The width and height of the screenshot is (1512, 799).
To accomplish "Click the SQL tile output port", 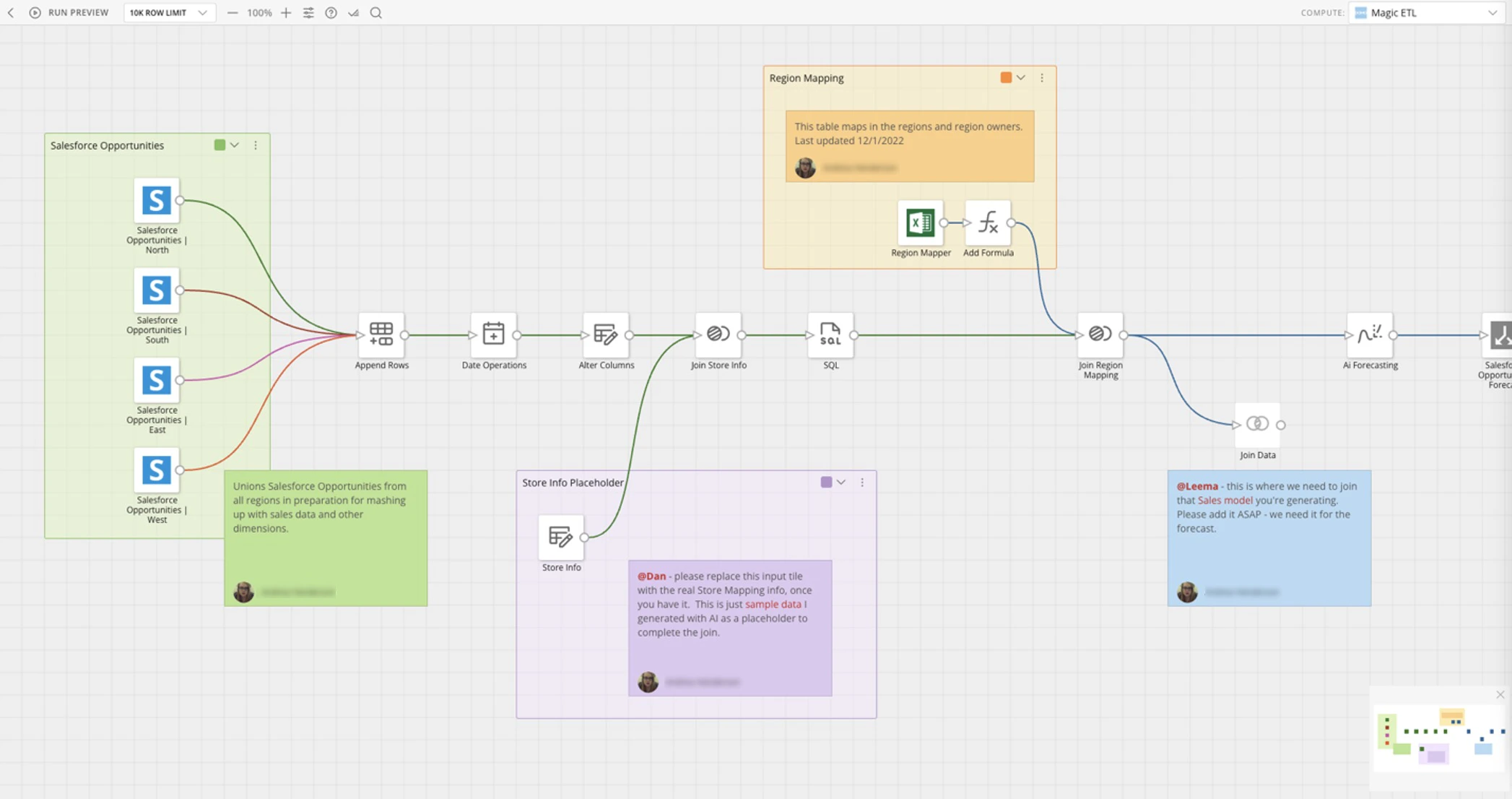I will (x=854, y=335).
